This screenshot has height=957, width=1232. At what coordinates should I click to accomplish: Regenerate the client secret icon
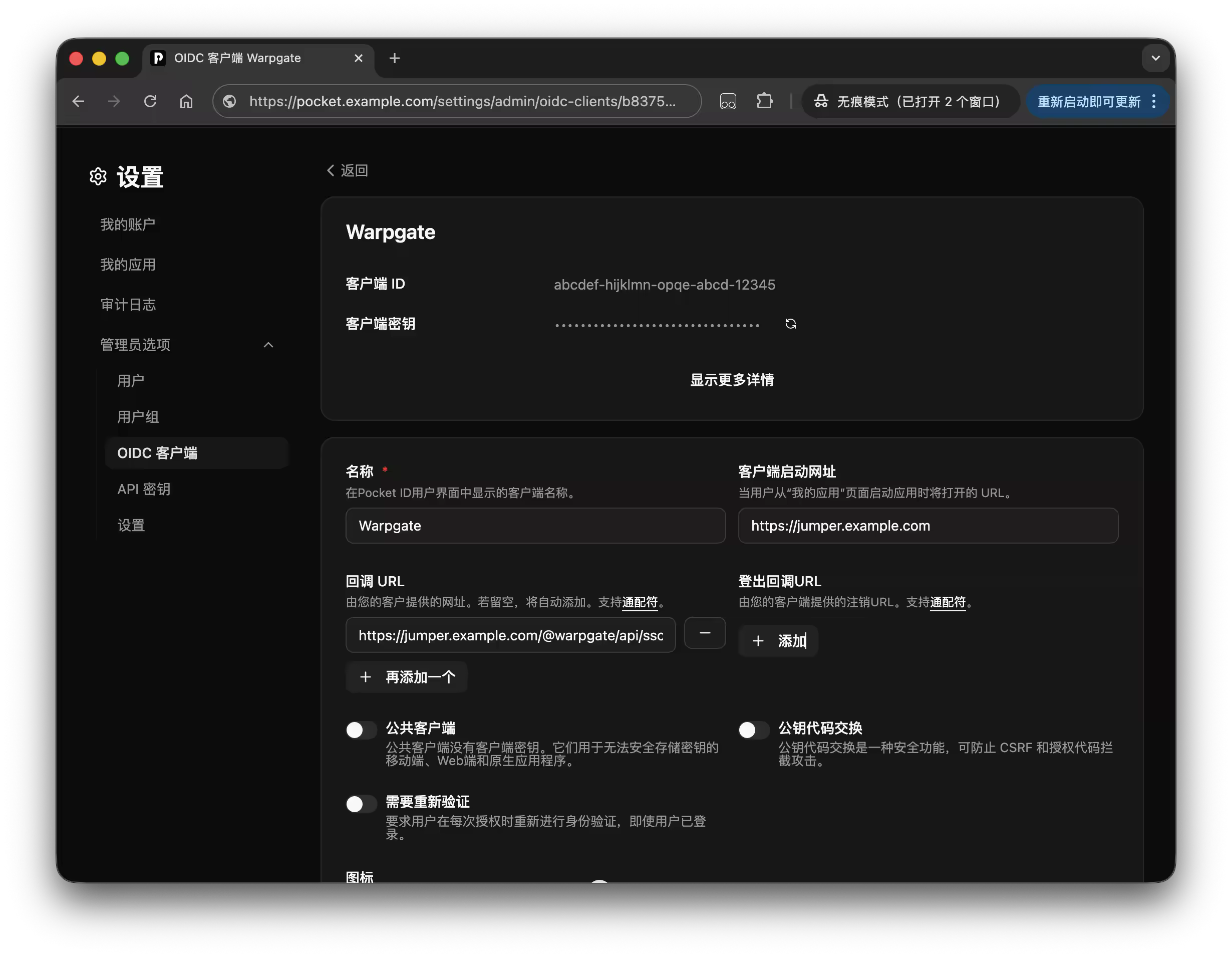pos(790,323)
